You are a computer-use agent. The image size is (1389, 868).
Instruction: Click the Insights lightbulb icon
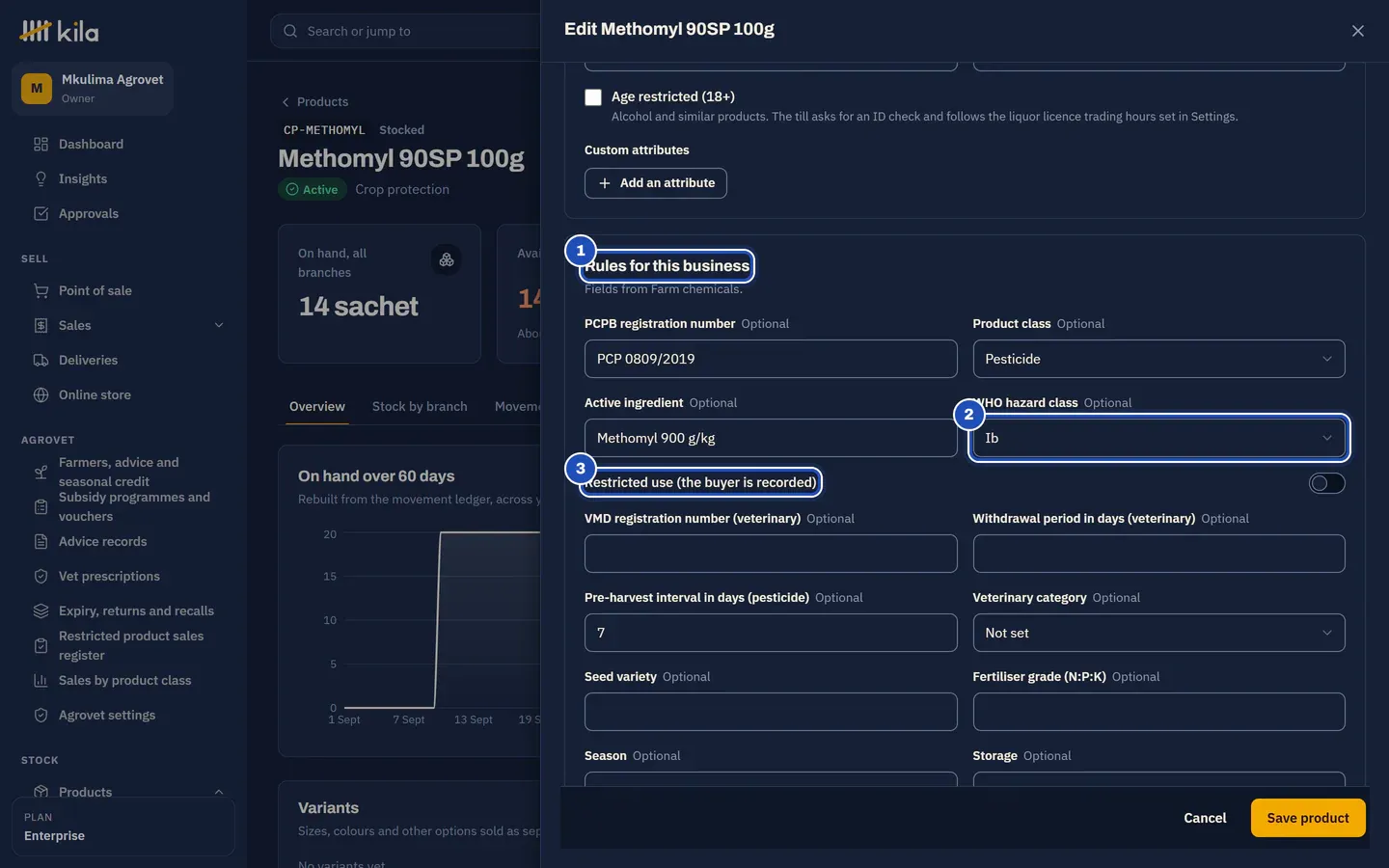point(41,179)
